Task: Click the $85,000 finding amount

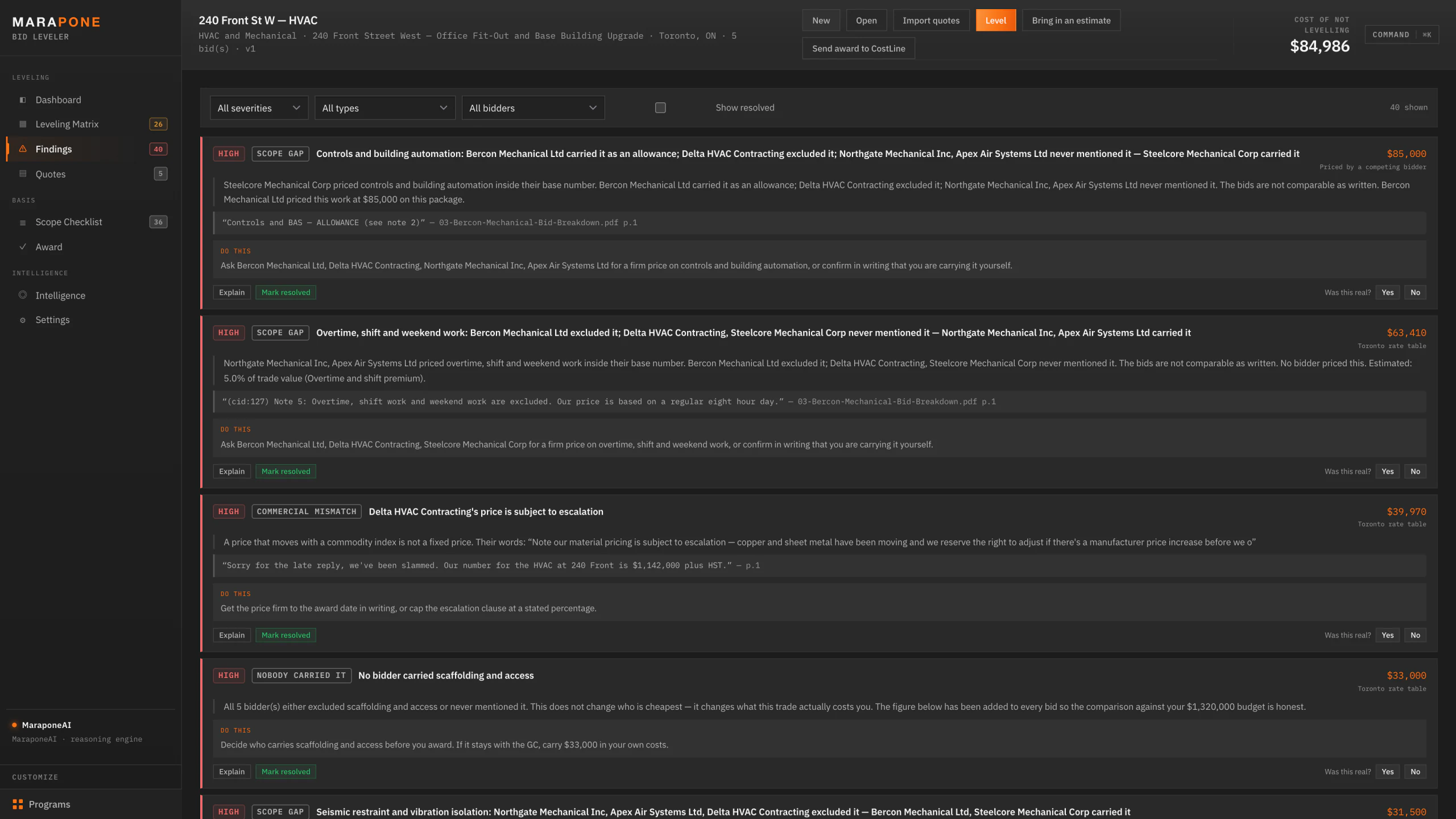Action: tap(1406, 154)
